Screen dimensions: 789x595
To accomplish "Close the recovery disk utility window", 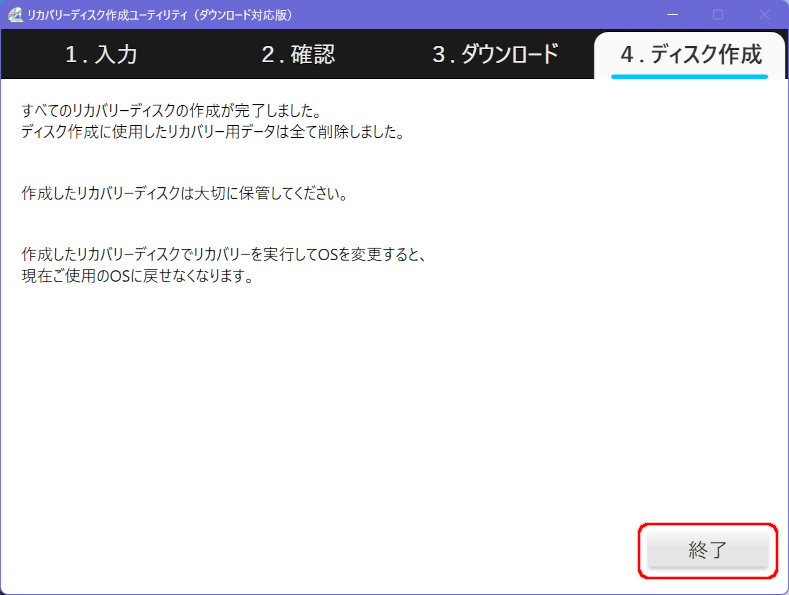I will click(x=764, y=15).
